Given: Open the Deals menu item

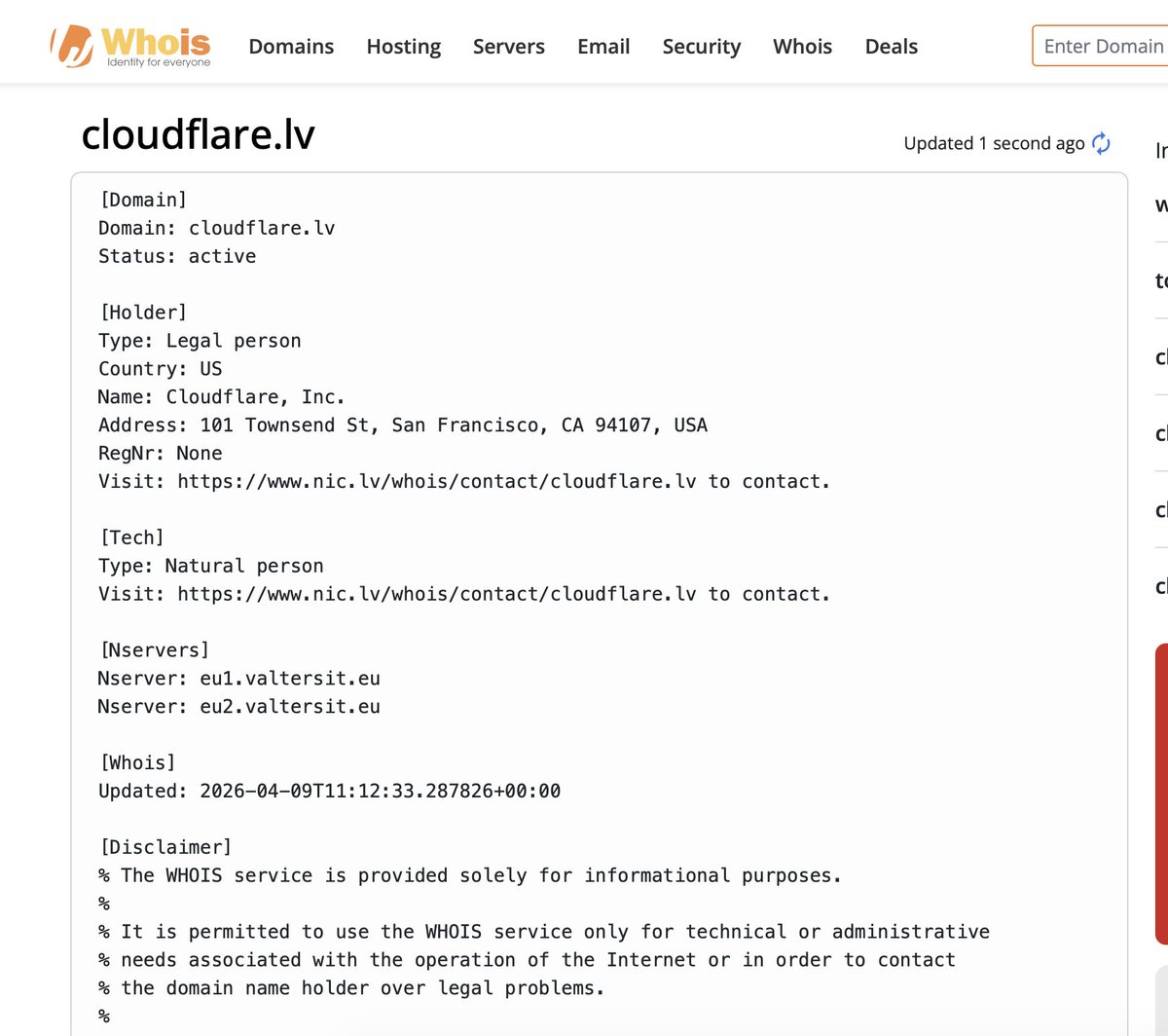Looking at the screenshot, I should [891, 47].
